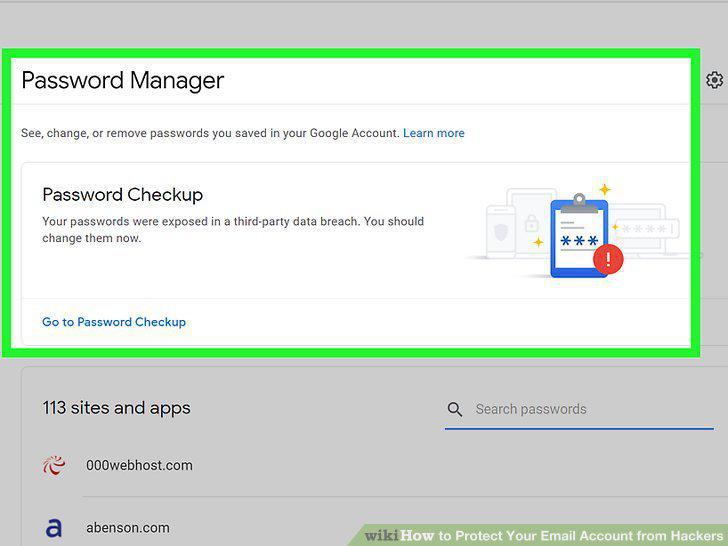This screenshot has height=546, width=728.
Task: Click the data breach warning text
Action: click(x=233, y=229)
